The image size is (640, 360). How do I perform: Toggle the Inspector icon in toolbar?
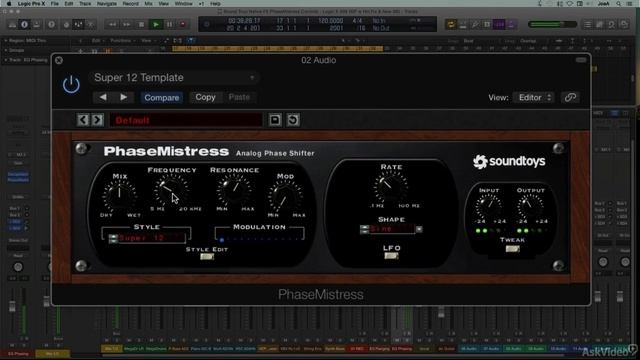tap(24, 24)
